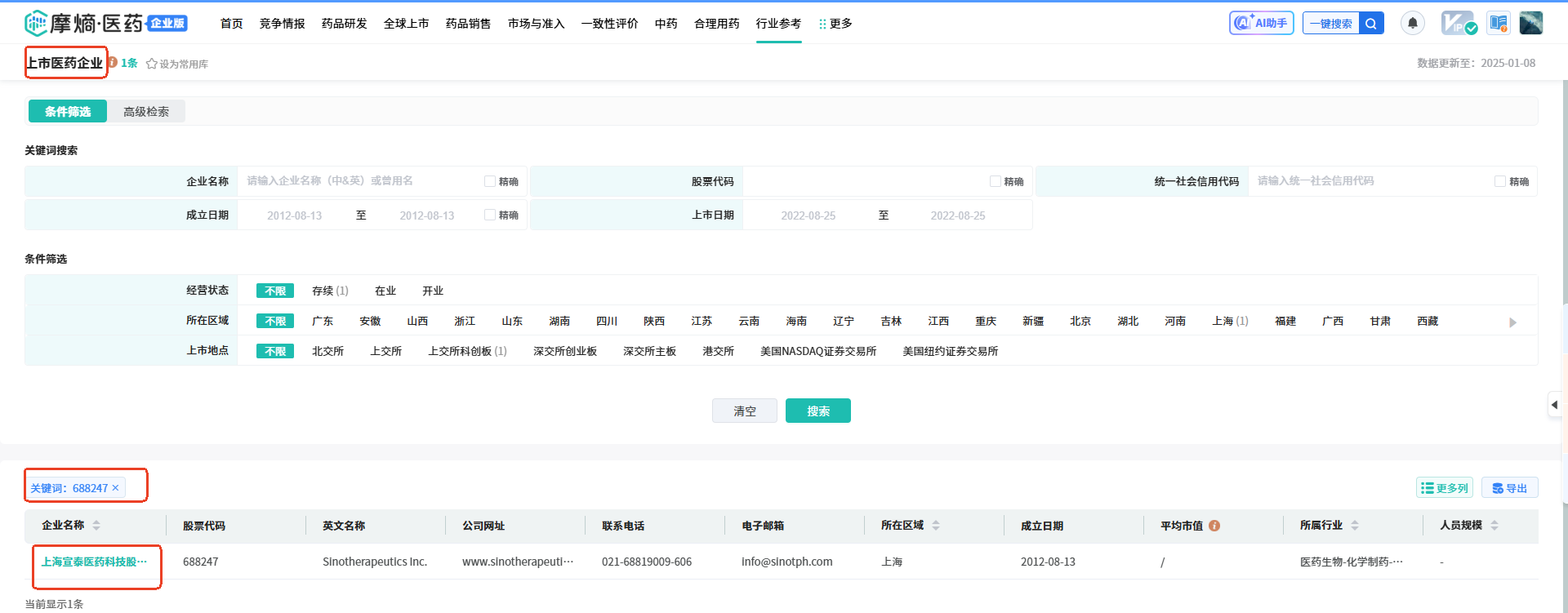This screenshot has width=1568, height=613.
Task: Sort the table by 企业名称
Action: (x=96, y=526)
